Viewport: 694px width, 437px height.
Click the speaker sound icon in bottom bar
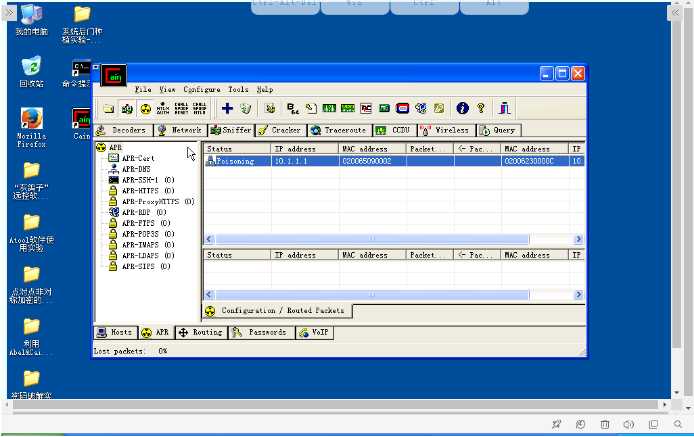click(x=628, y=425)
